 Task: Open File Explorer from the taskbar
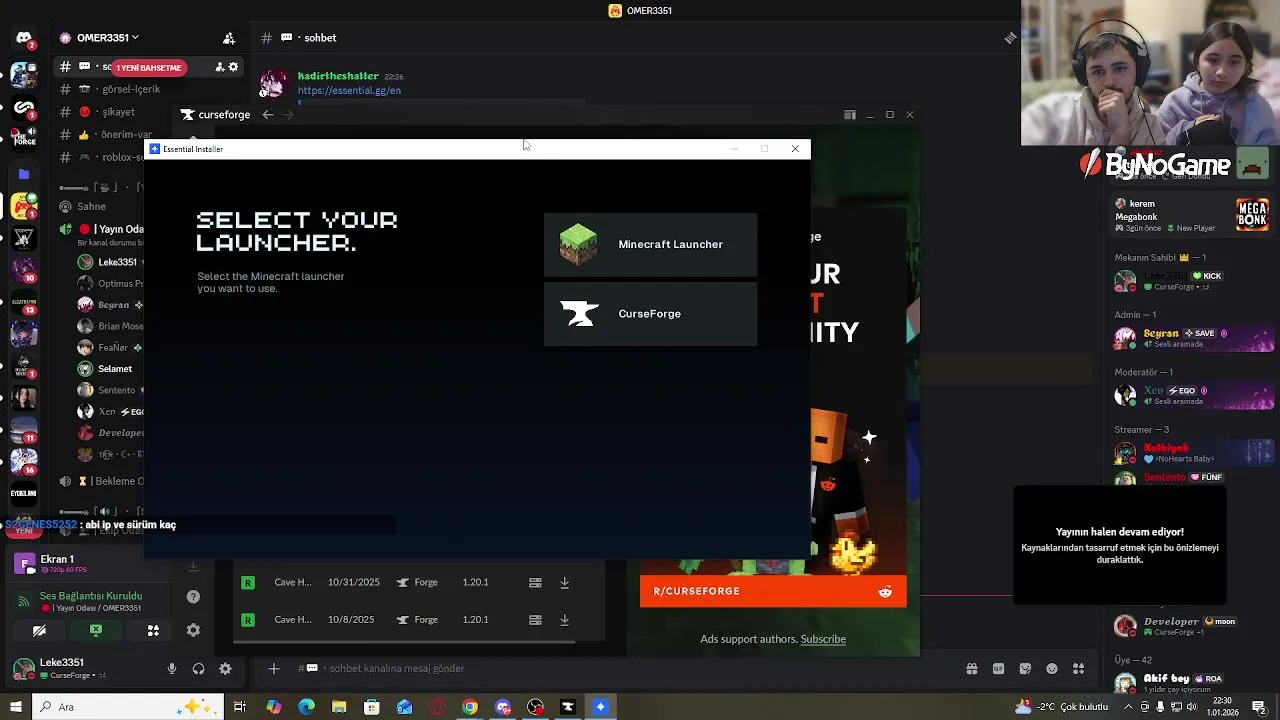point(339,707)
